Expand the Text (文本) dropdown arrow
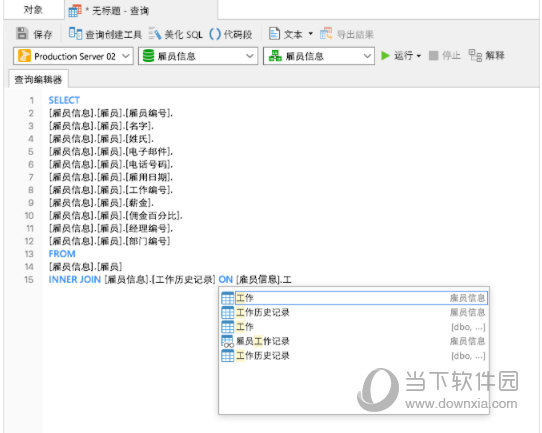Image resolution: width=542 pixels, height=433 pixels. click(x=310, y=34)
